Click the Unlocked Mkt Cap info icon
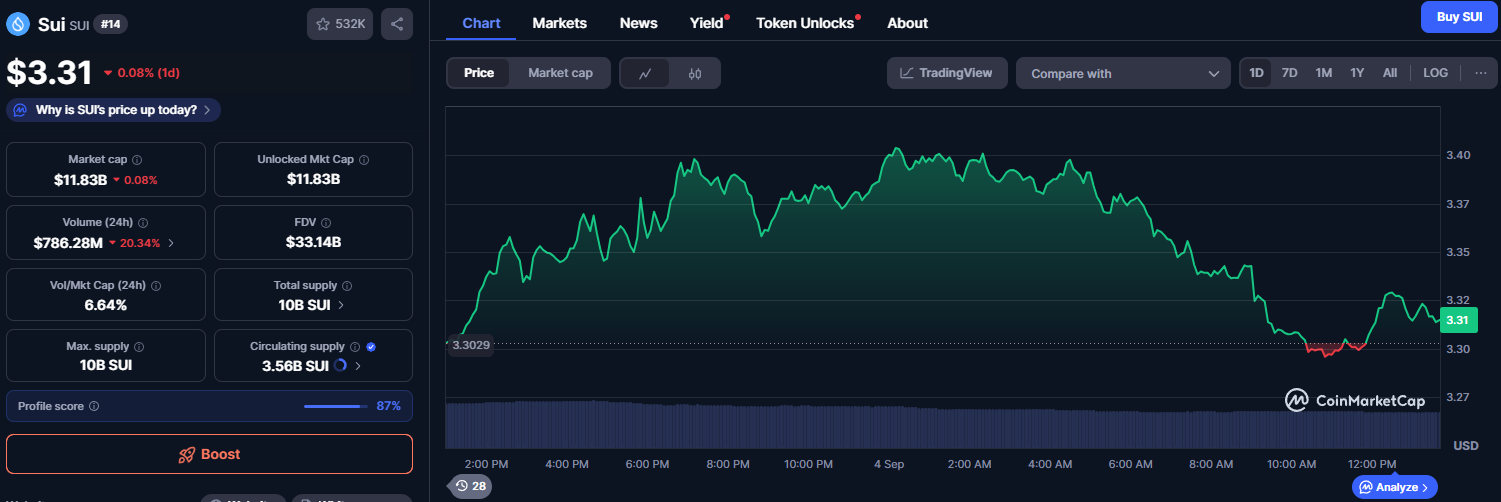 (x=364, y=160)
